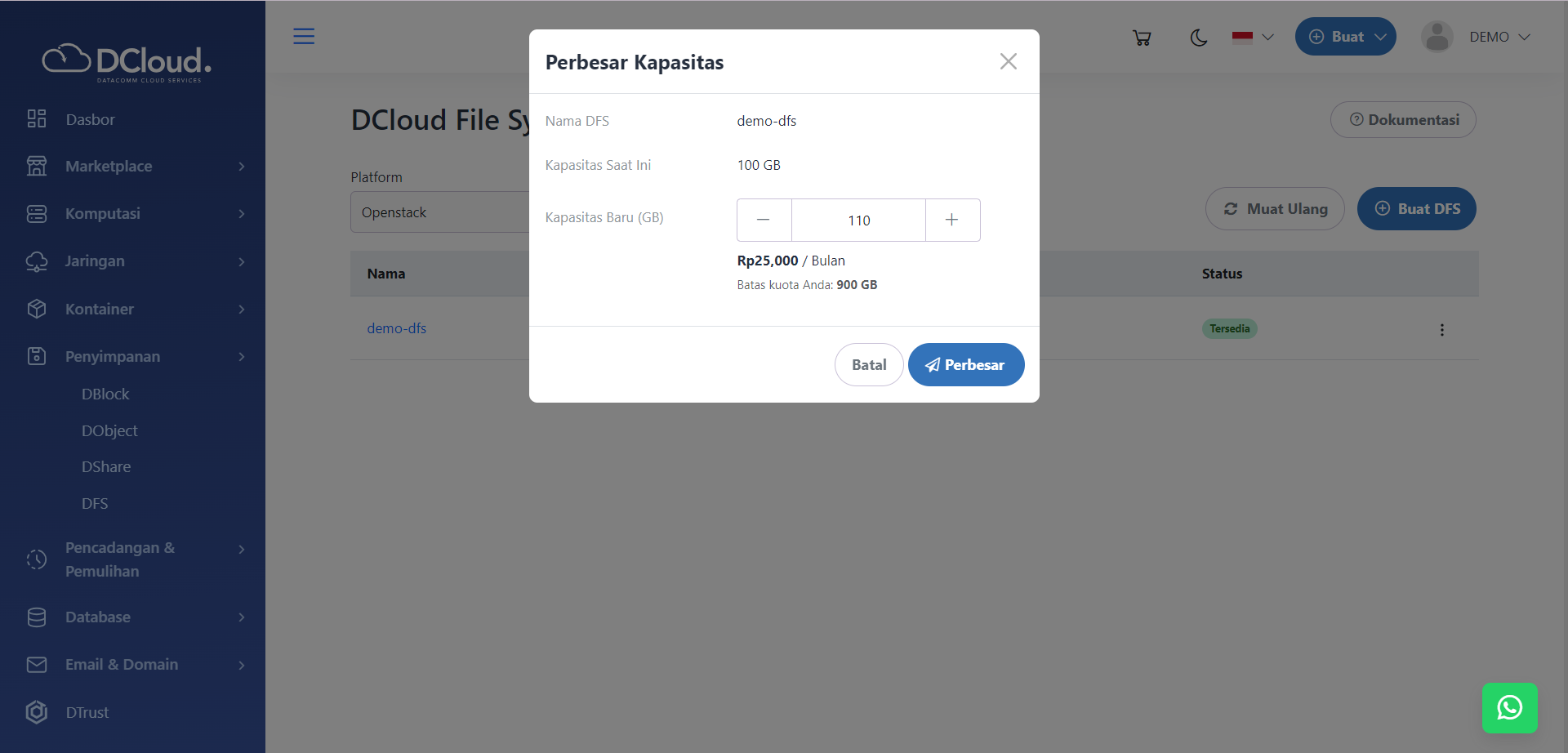Screen dimensions: 1568x753
Task: Click the DTrust shield icon
Action: point(37,712)
